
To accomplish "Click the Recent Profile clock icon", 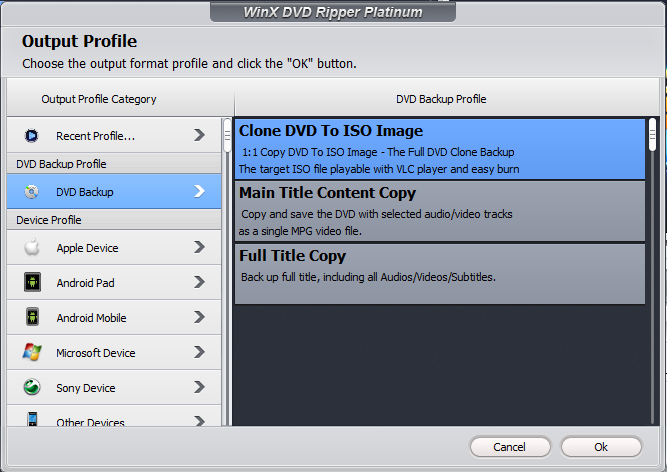I will (x=32, y=135).
